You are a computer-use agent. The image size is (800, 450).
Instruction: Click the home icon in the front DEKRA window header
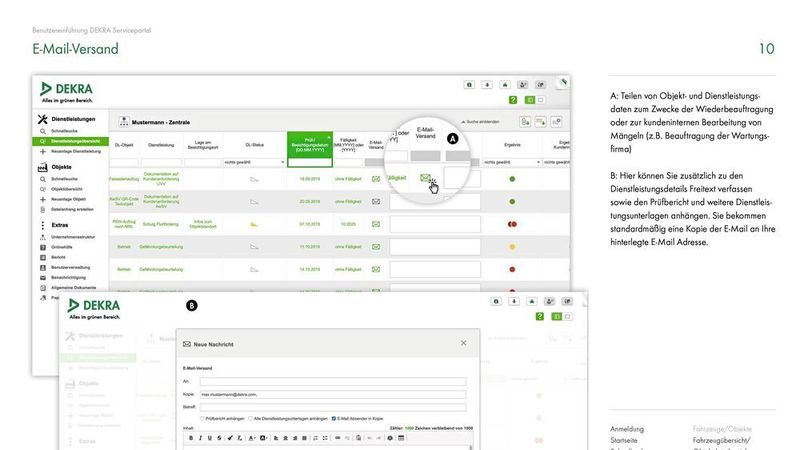(x=532, y=302)
